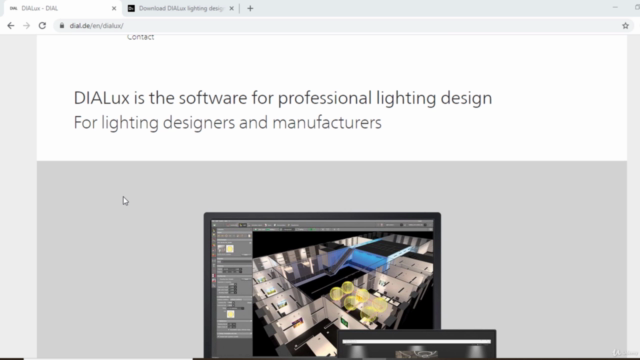This screenshot has width=640, height=360.
Task: Close the Download DIALux lighting design tab
Action: [x=231, y=8]
